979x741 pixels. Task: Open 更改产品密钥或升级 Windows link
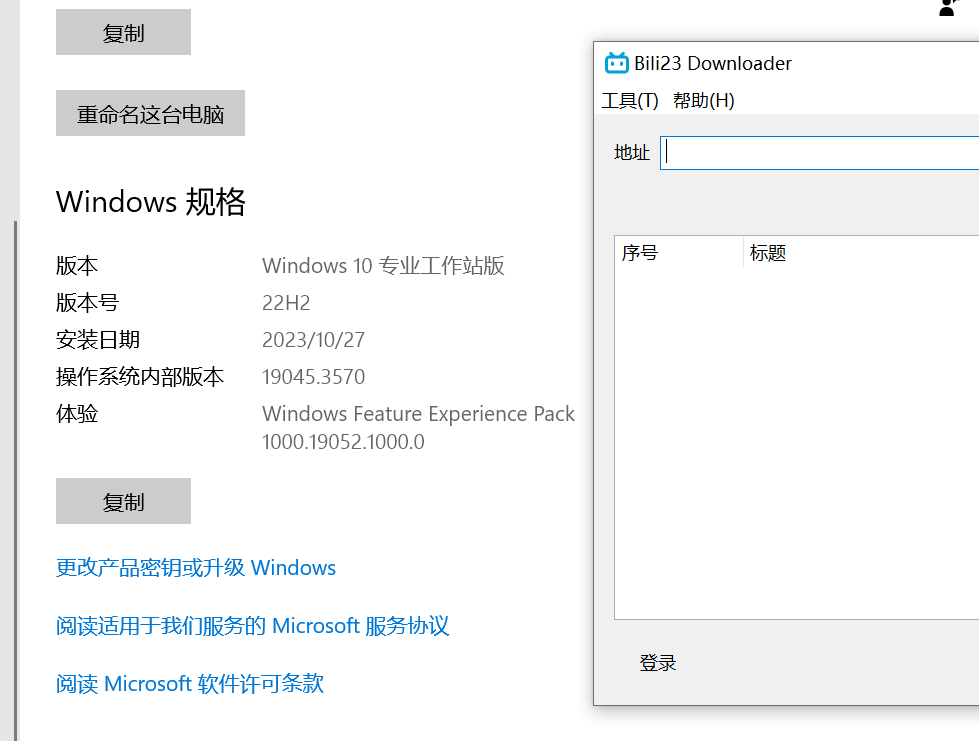(196, 567)
